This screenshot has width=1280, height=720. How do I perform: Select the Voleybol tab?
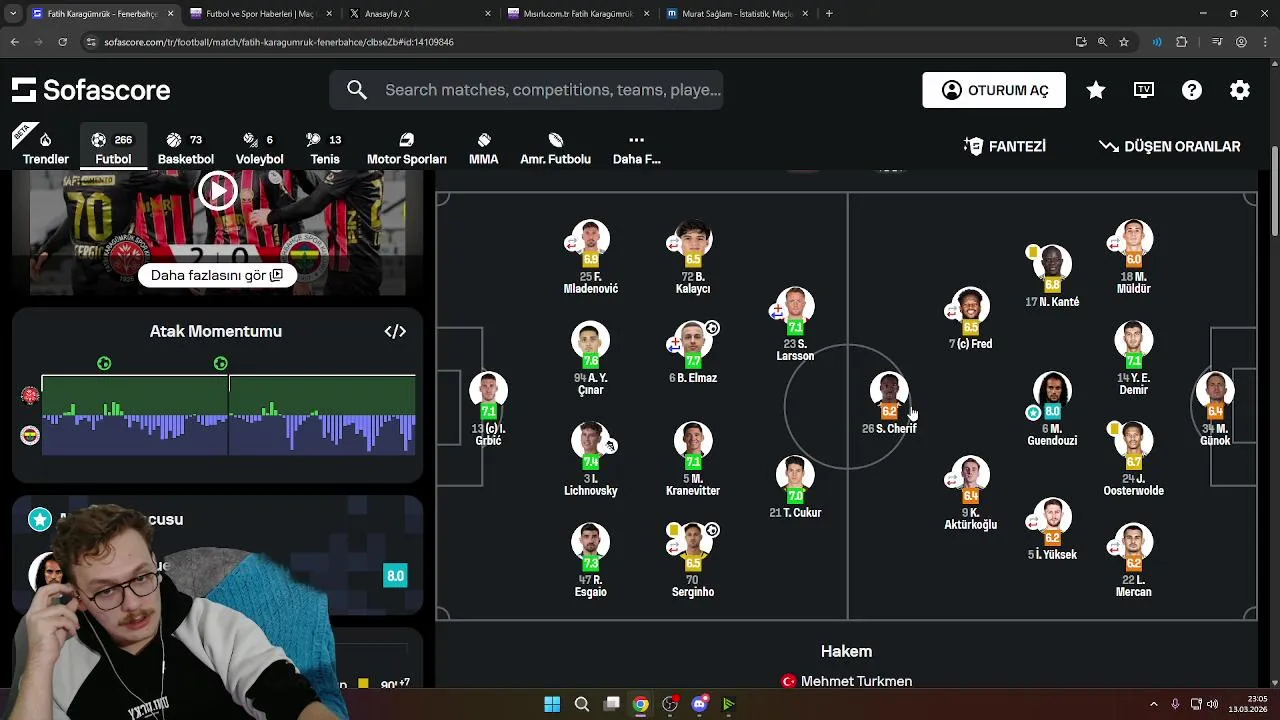[x=259, y=147]
